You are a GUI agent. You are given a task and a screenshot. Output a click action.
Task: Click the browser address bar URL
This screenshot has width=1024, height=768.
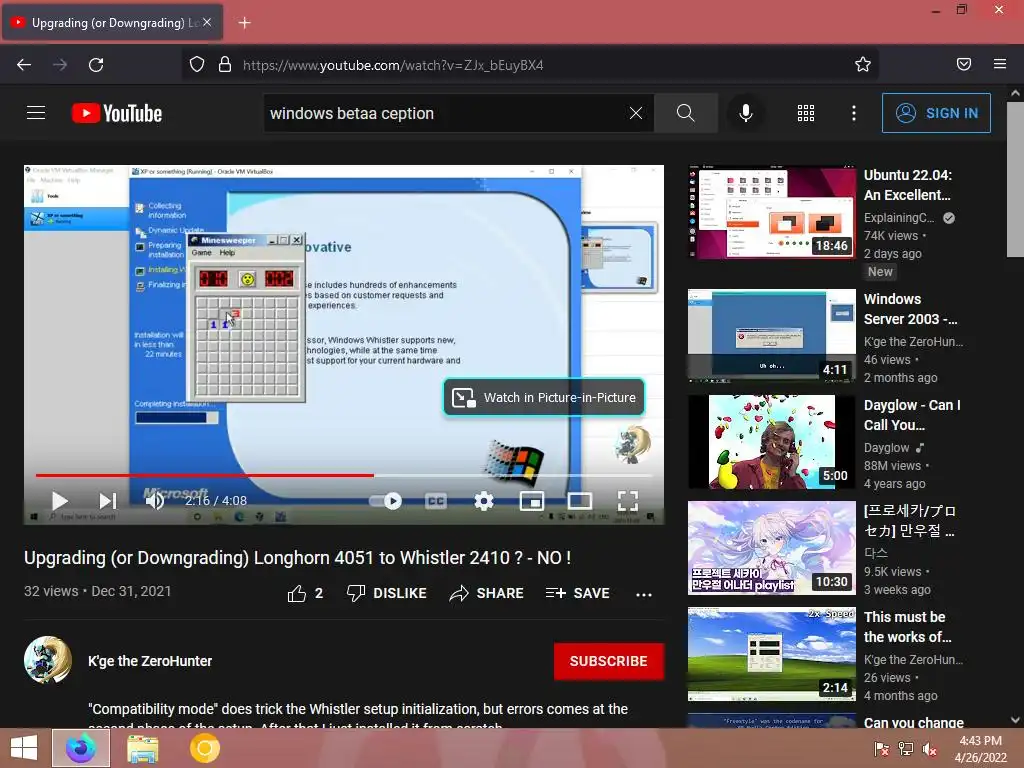(392, 65)
